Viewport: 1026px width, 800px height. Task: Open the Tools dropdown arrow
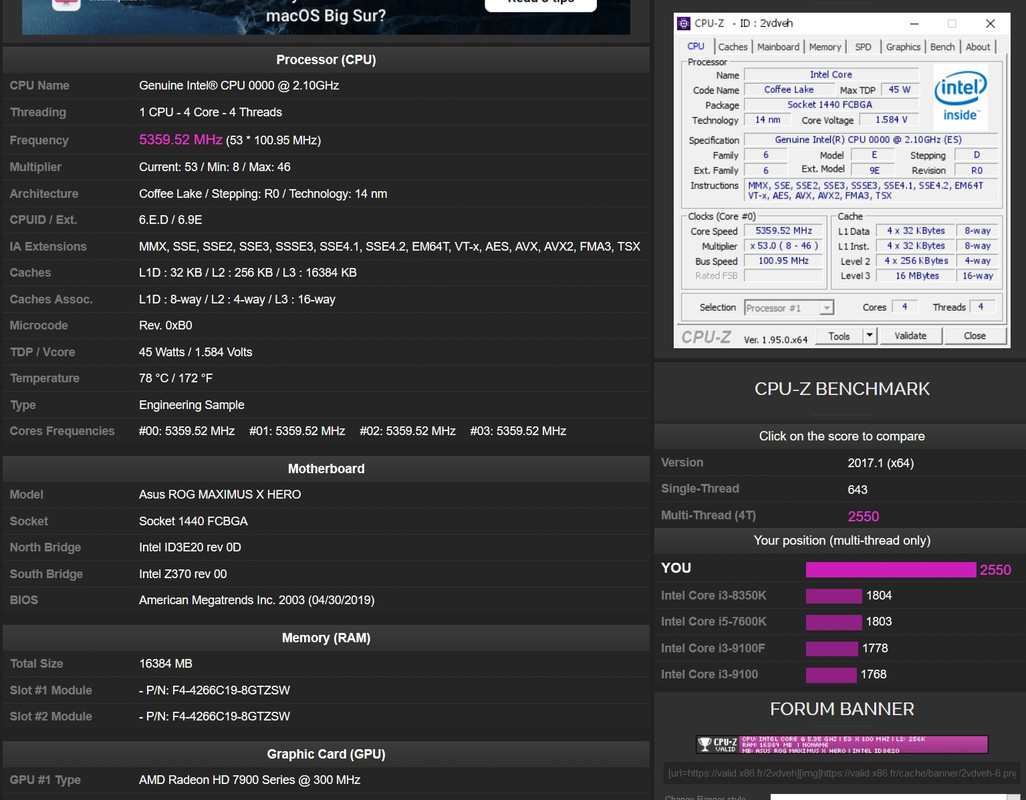pos(870,336)
